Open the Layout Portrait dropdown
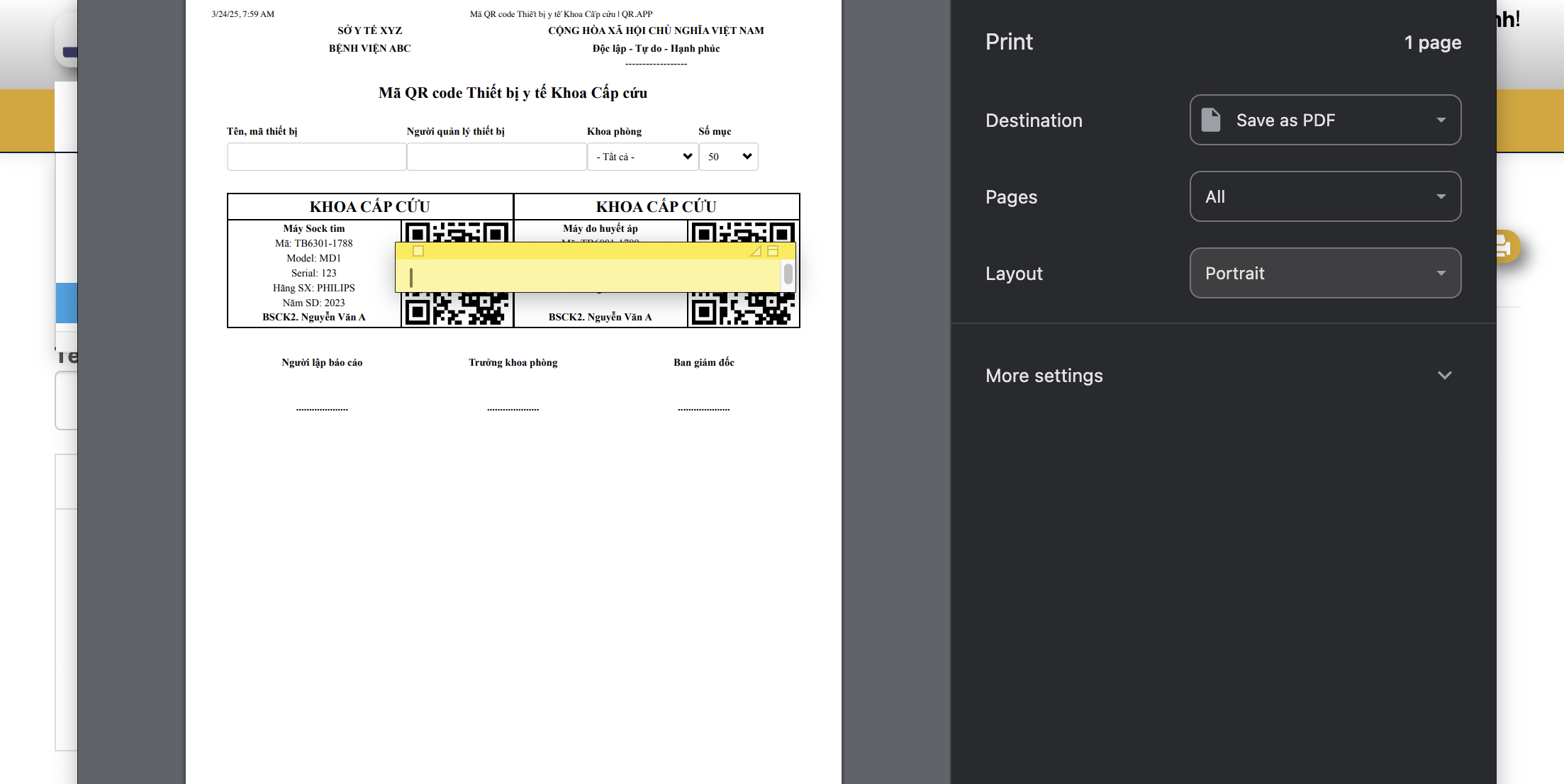1564x784 pixels. click(1325, 273)
